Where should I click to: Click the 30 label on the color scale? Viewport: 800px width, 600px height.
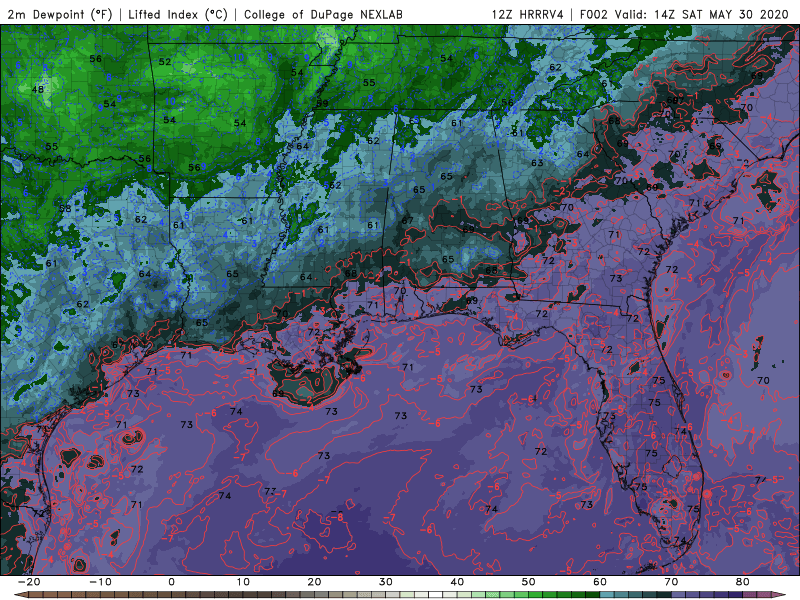tap(386, 582)
